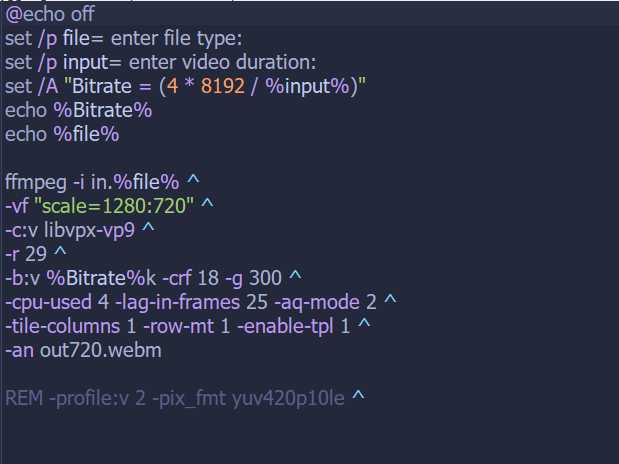619x464 pixels.
Task: Click 'input=' in the second set /p line
Action: coord(92,62)
